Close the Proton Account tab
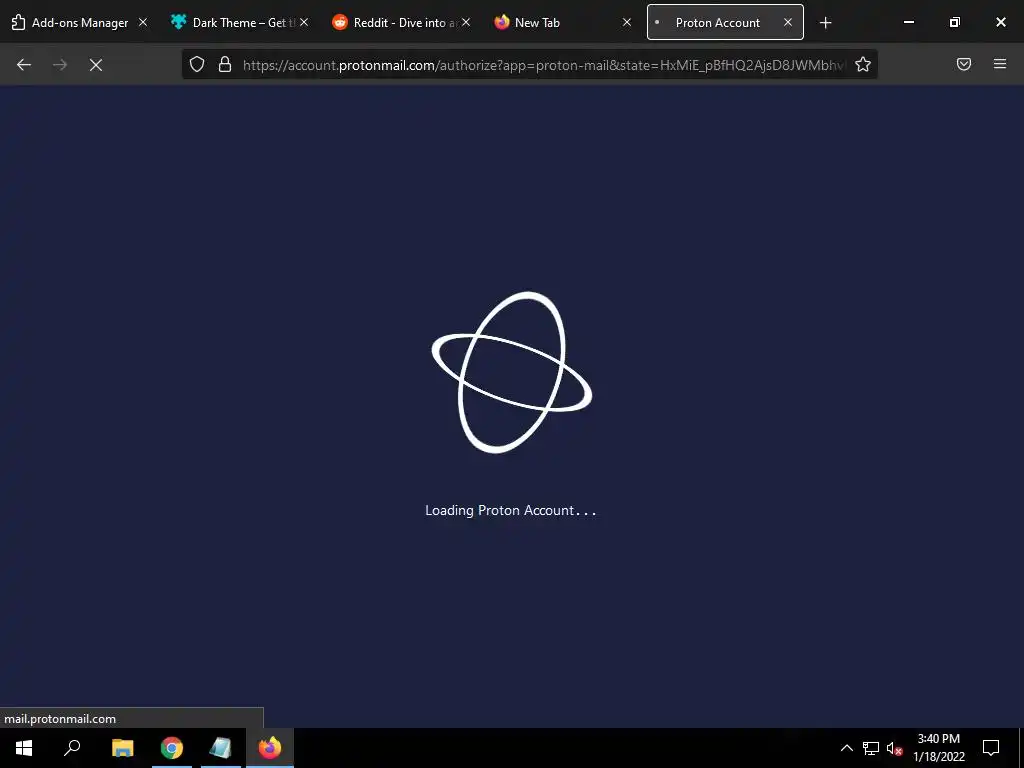This screenshot has width=1024, height=768. (788, 22)
